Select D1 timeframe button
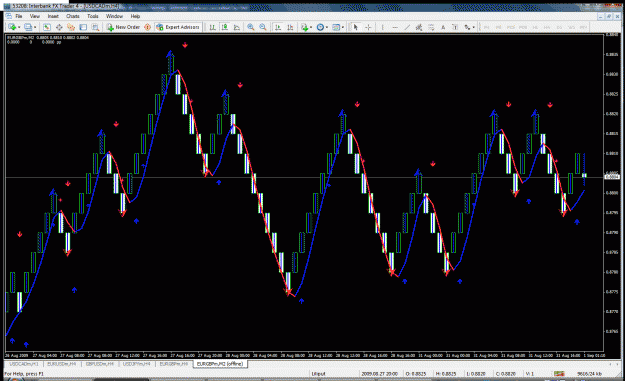Image resolution: width=625 pixels, height=381 pixels. (559, 27)
